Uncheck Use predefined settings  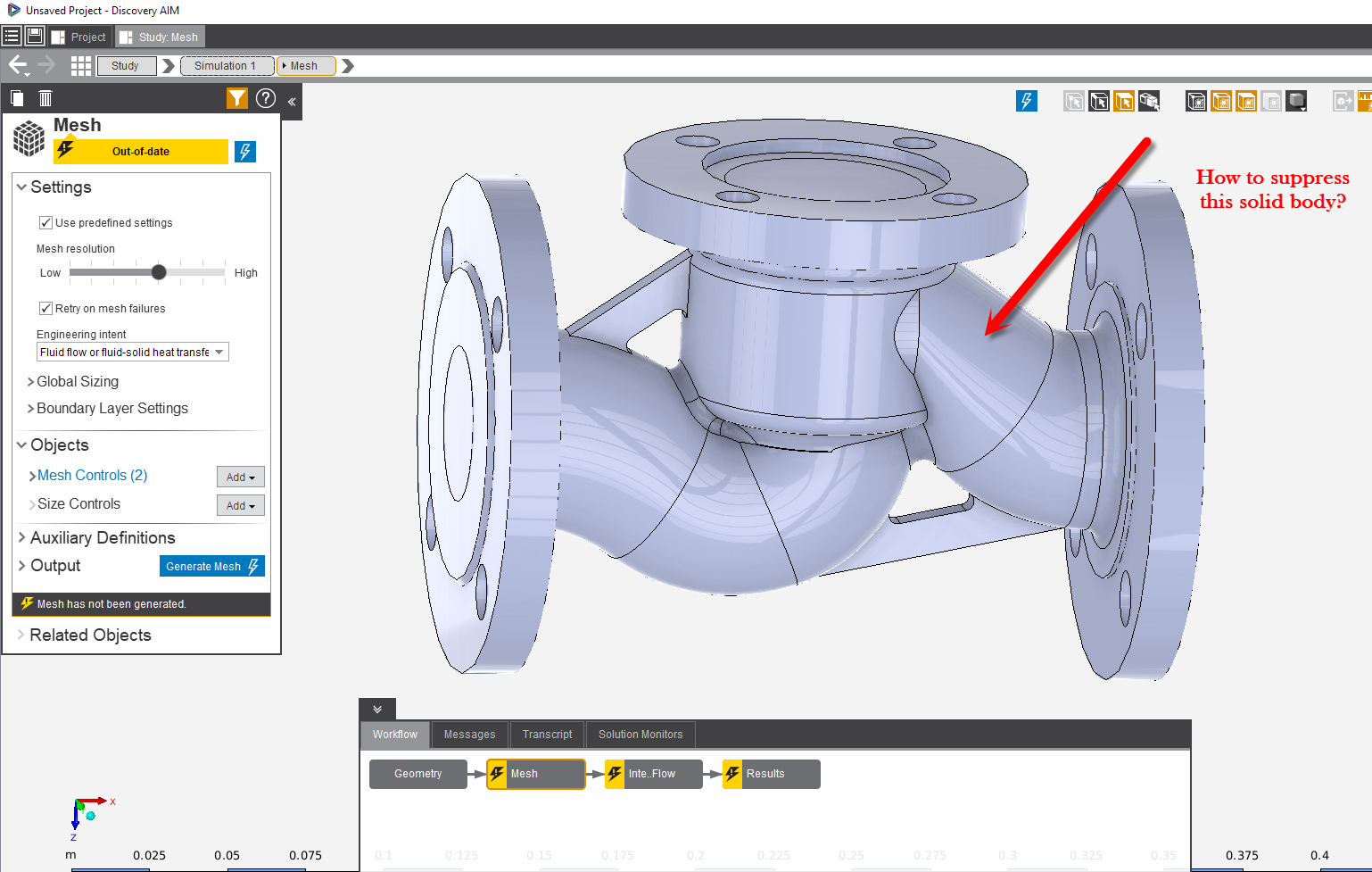45,223
